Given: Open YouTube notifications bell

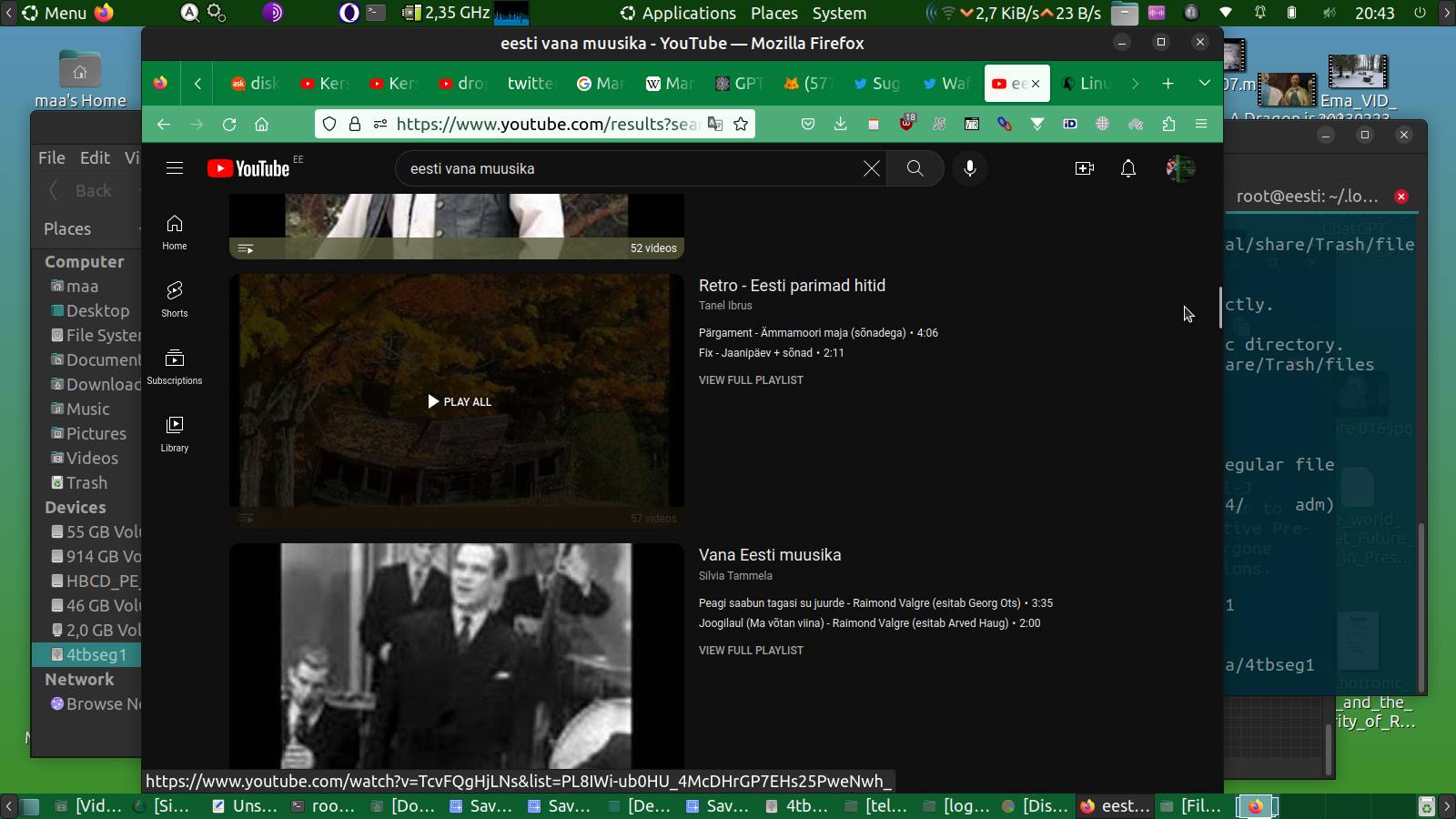Looking at the screenshot, I should (1128, 168).
